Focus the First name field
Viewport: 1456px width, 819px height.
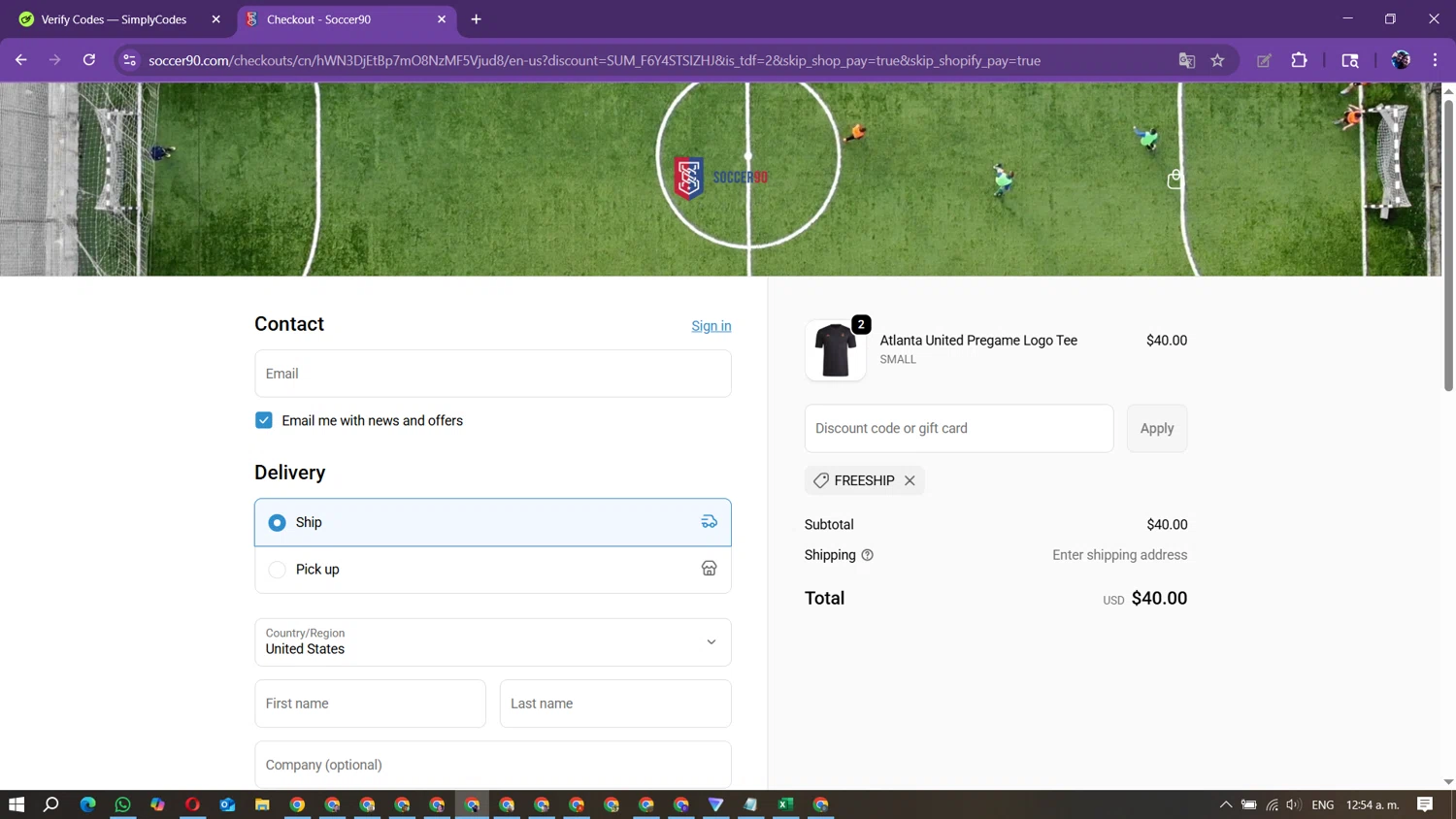coord(370,704)
